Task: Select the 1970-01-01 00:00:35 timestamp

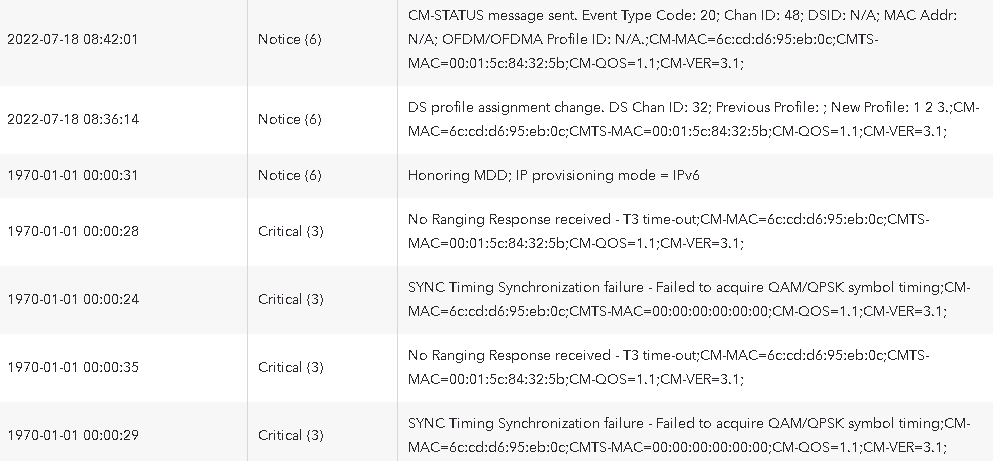Action: [x=72, y=367]
